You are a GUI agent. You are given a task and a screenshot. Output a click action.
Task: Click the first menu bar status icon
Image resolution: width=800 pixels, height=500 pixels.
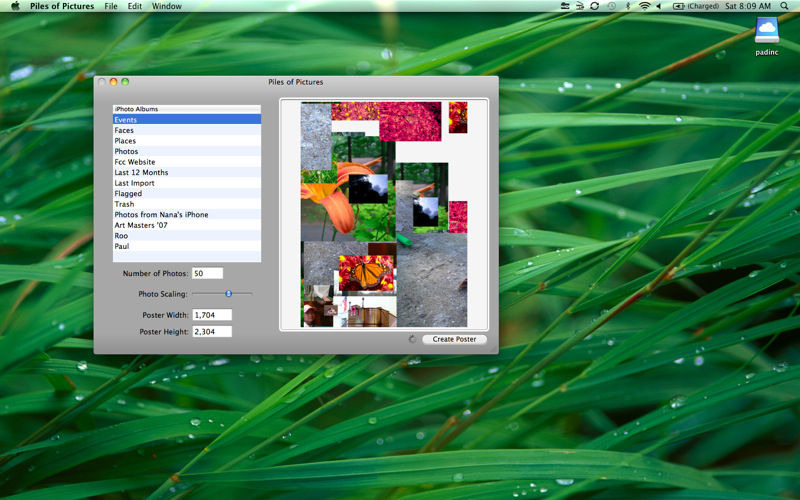pos(565,6)
